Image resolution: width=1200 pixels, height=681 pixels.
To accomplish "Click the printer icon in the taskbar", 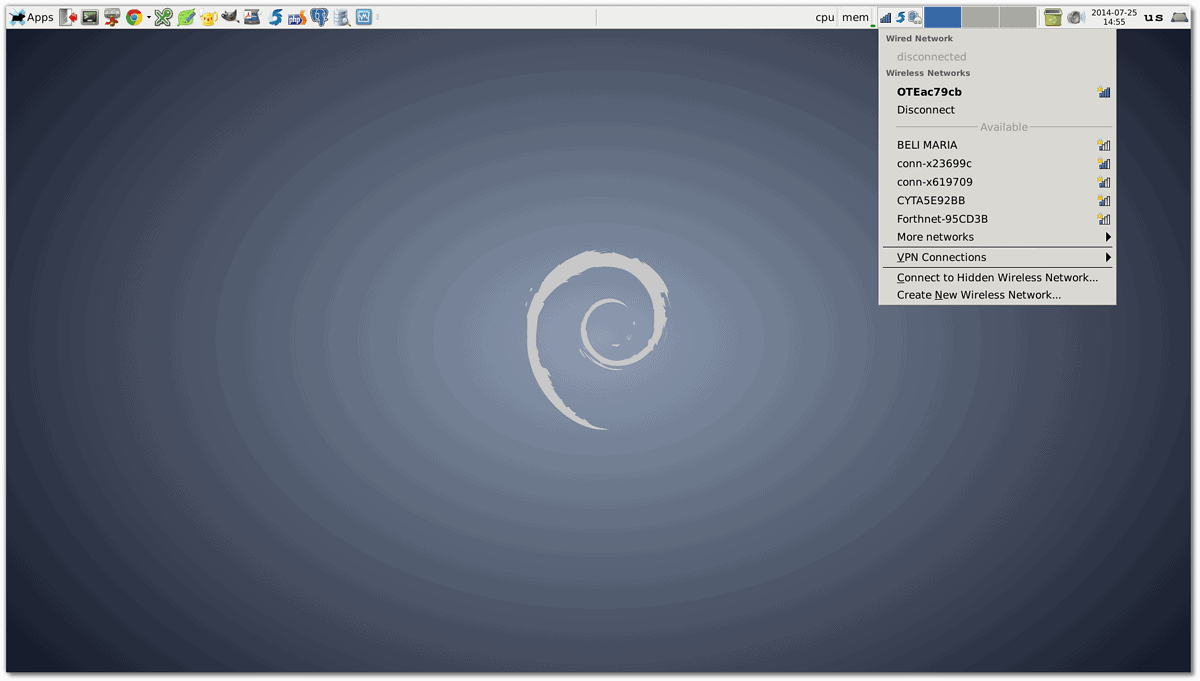I will (x=111, y=17).
